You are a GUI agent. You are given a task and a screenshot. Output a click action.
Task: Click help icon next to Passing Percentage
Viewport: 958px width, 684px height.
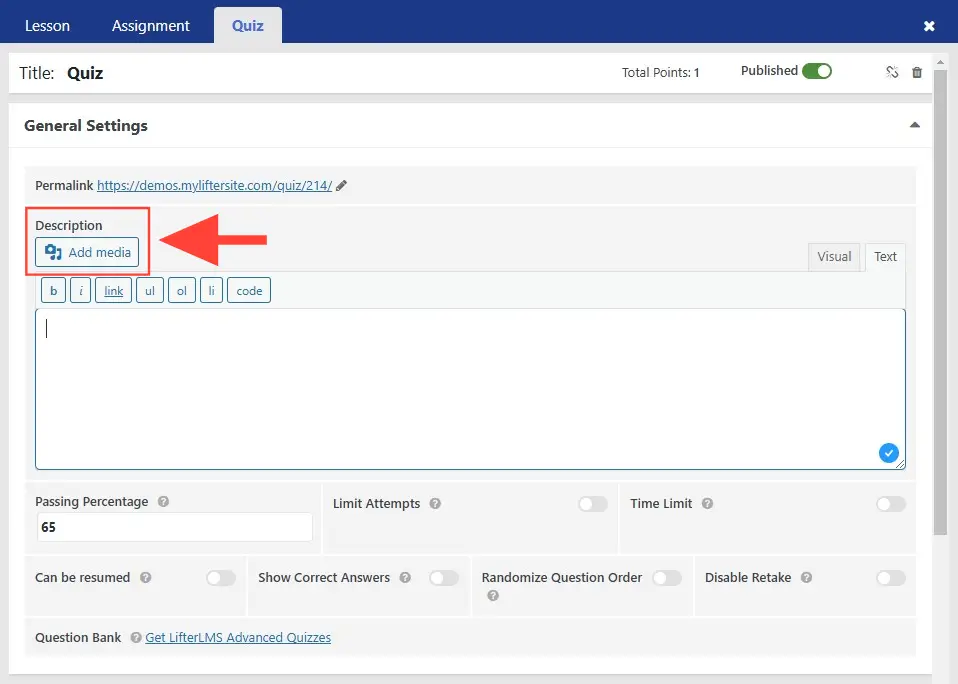[163, 502]
